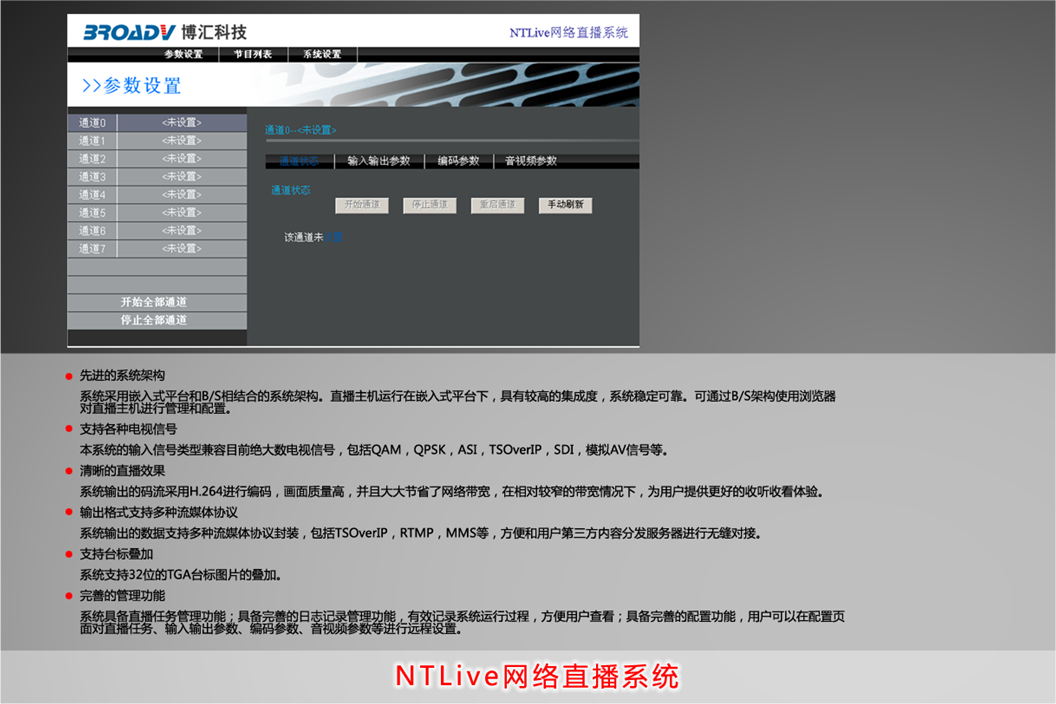This screenshot has width=1056, height=704.
Task: Select 通道5 in the channel list
Action: click(x=157, y=212)
